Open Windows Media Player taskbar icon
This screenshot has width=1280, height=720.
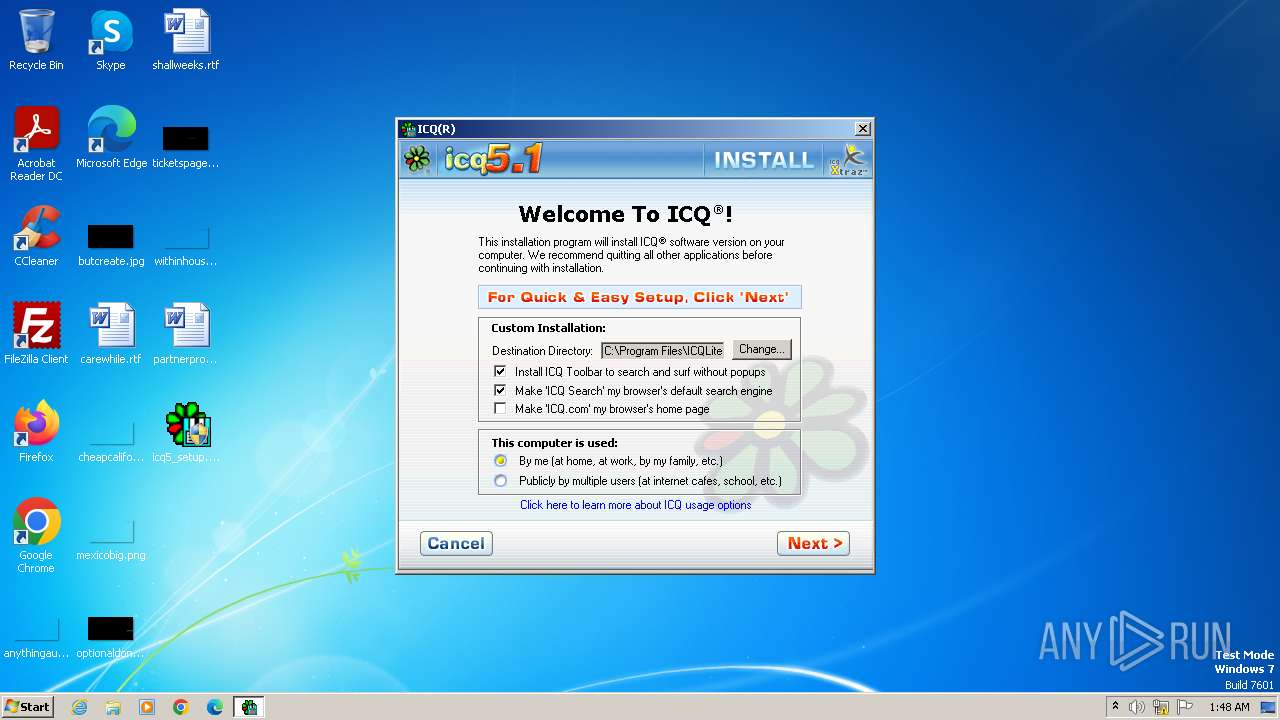point(147,707)
